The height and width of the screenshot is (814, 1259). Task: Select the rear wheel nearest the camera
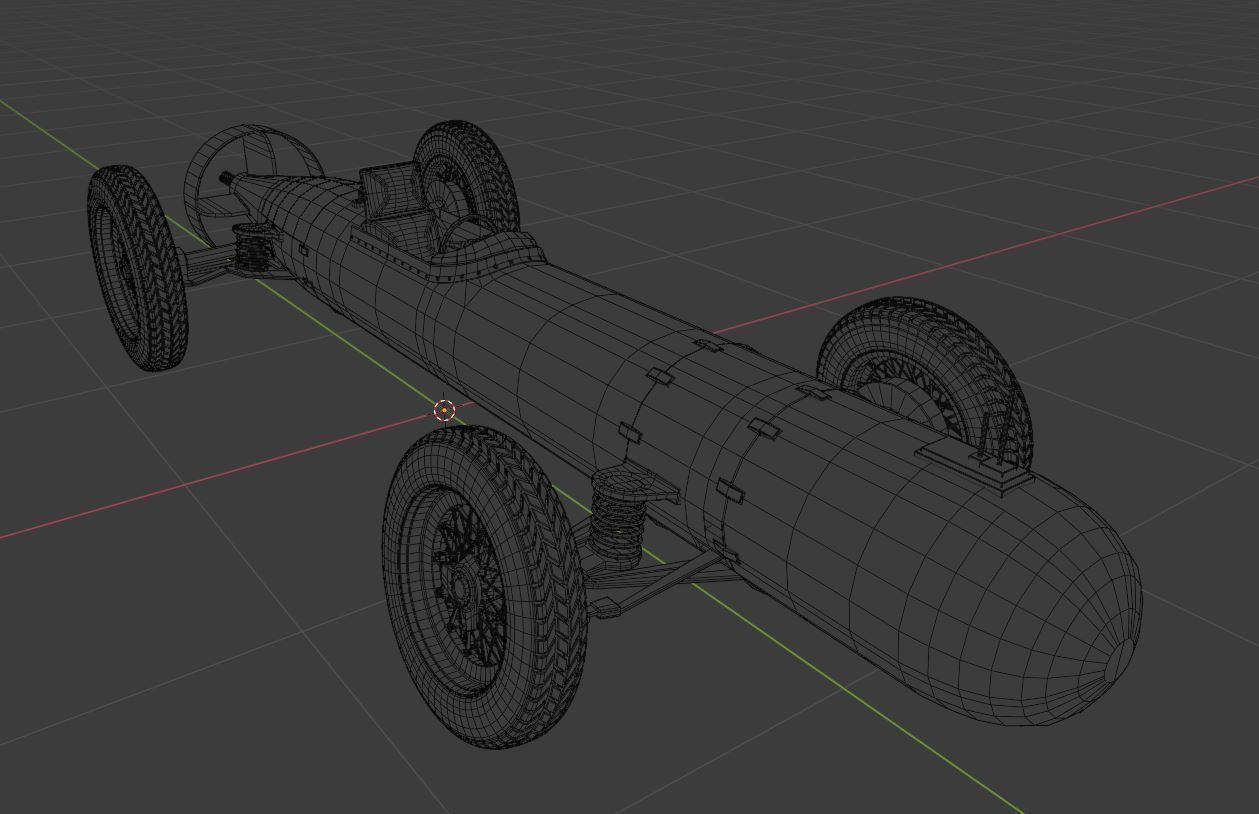click(x=137, y=268)
